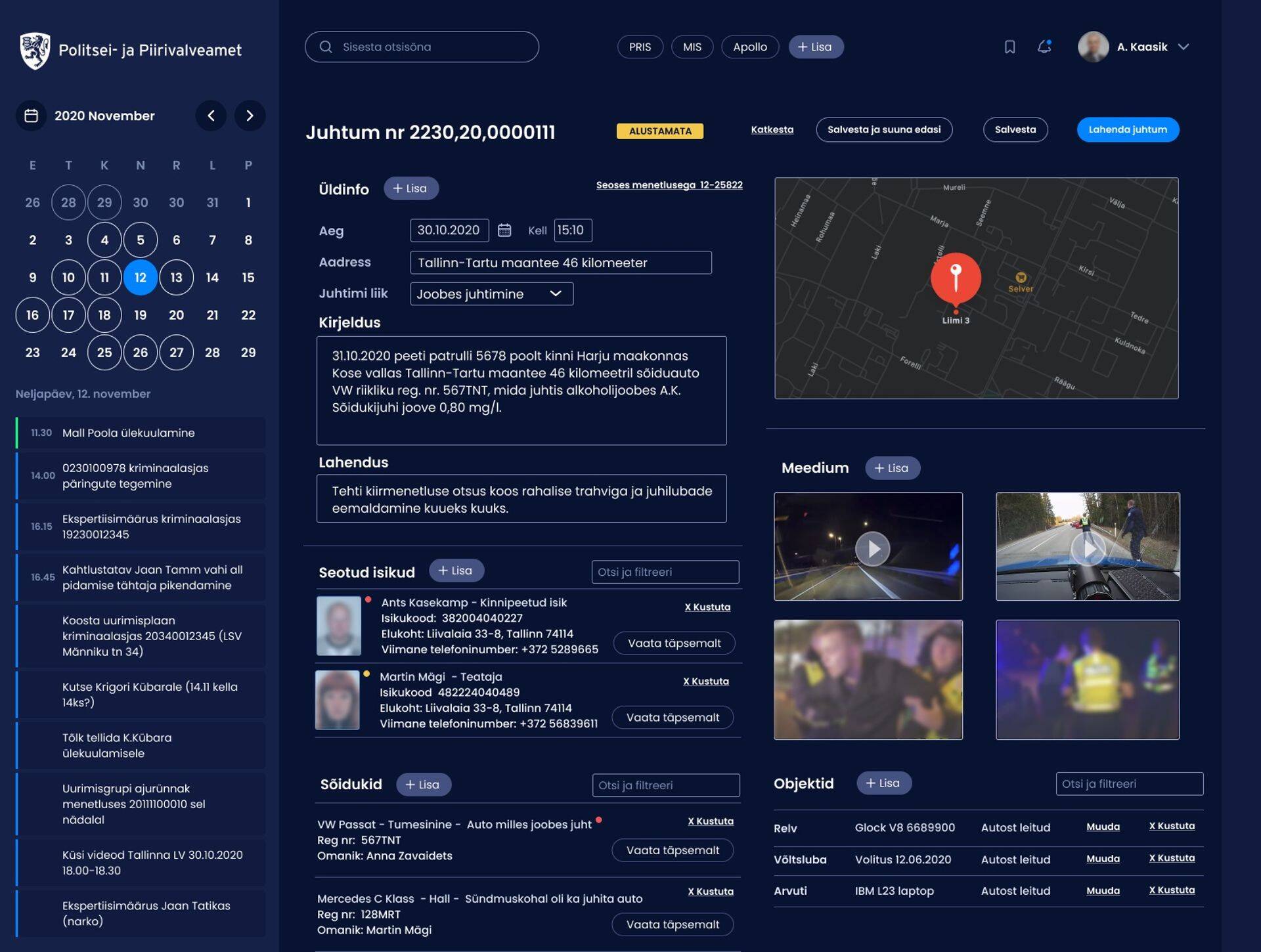Click the Politsei- ja Piirivalveamet crest logo
The height and width of the screenshot is (952, 1261).
[x=35, y=51]
